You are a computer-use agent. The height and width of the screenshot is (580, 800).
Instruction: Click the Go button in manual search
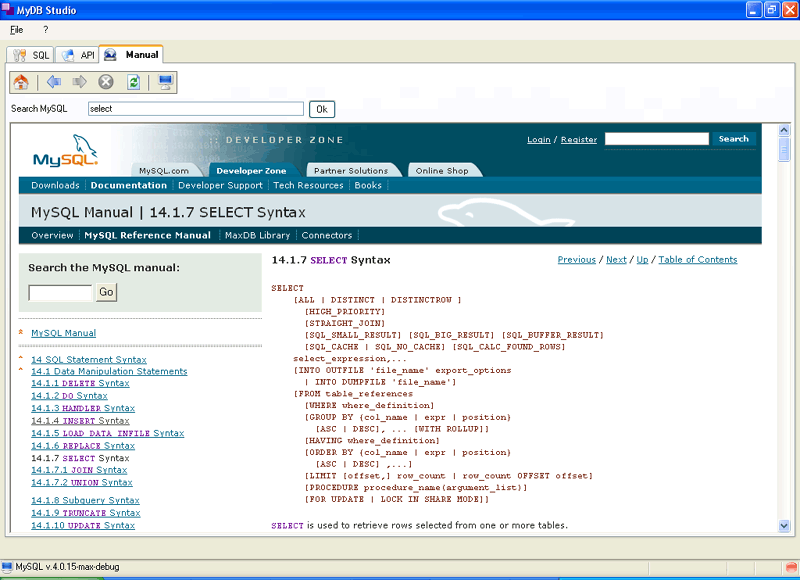(106, 293)
